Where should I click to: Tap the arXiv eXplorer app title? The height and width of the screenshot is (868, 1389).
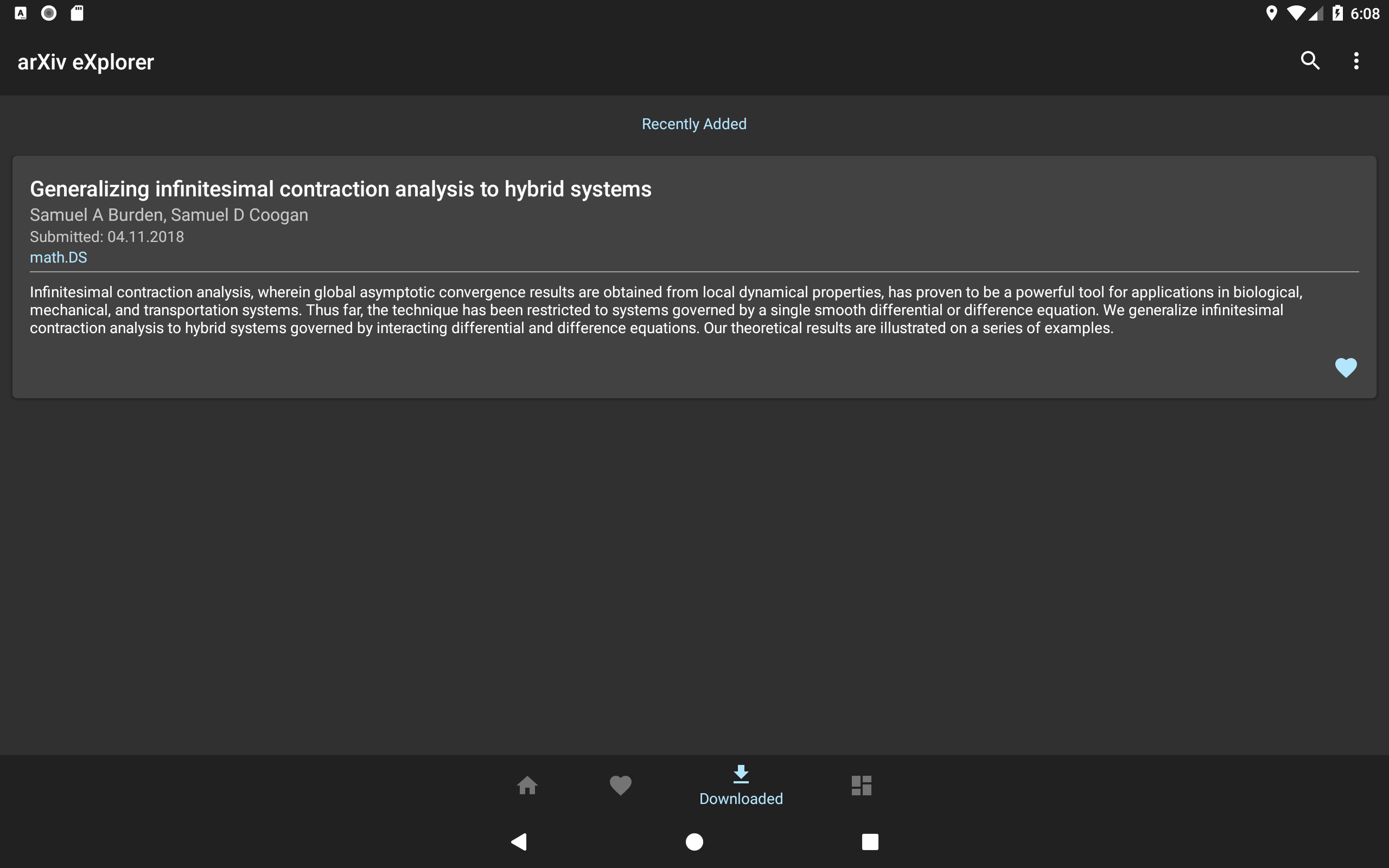pyautogui.click(x=86, y=62)
